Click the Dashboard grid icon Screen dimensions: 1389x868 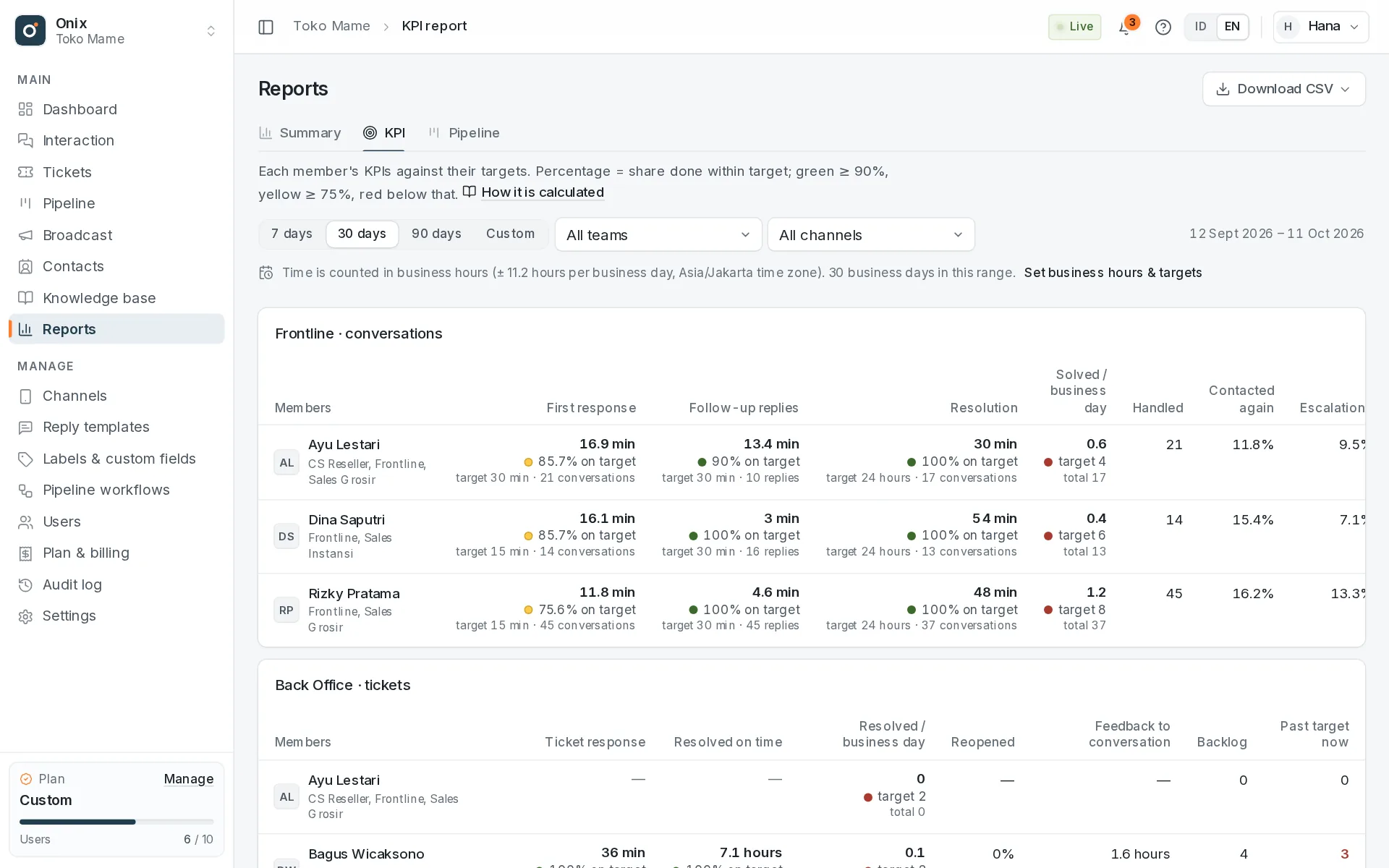tap(26, 109)
